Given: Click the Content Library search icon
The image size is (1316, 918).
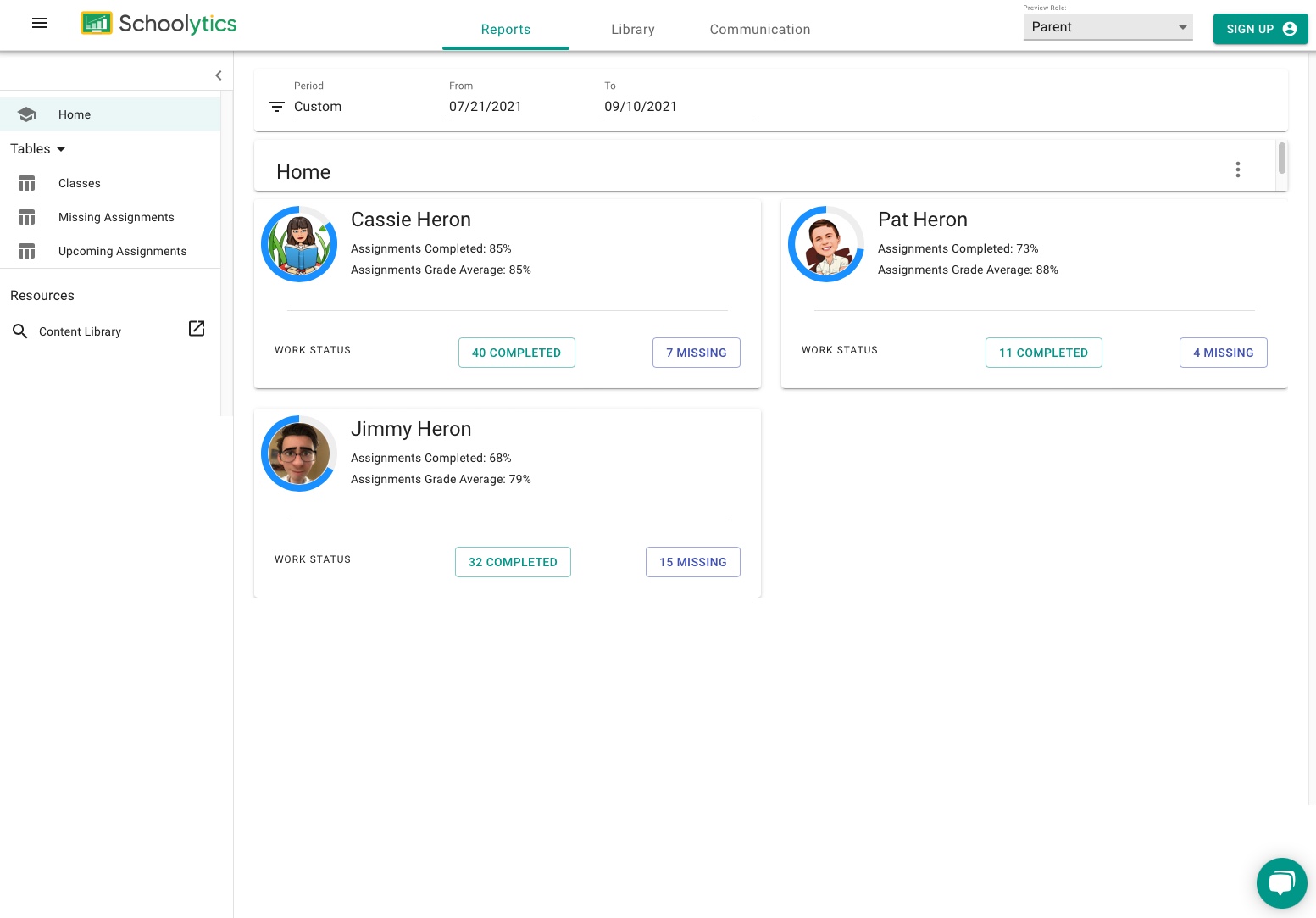Looking at the screenshot, I should coord(20,331).
